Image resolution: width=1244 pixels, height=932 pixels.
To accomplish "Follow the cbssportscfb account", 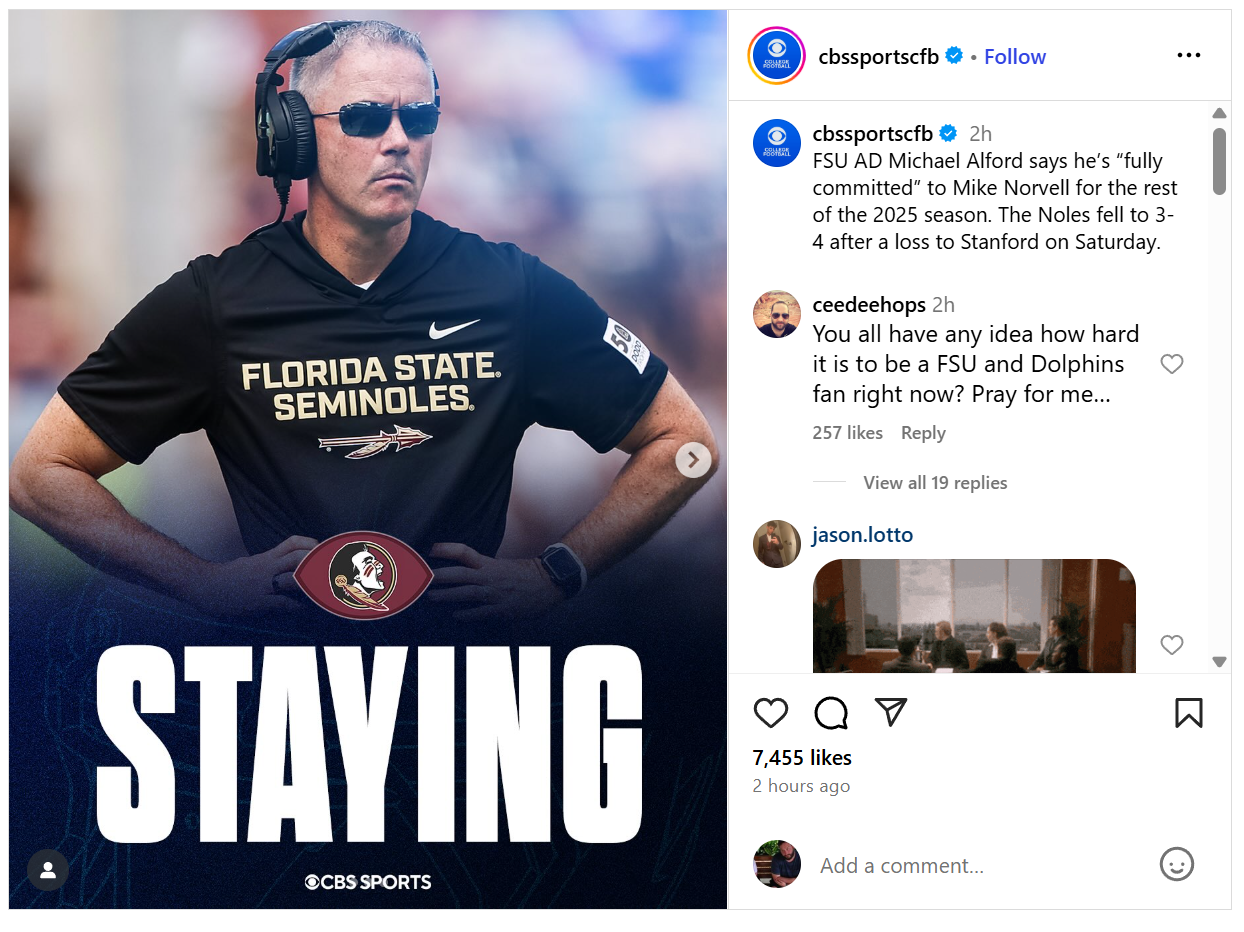I will pyautogui.click(x=1014, y=57).
